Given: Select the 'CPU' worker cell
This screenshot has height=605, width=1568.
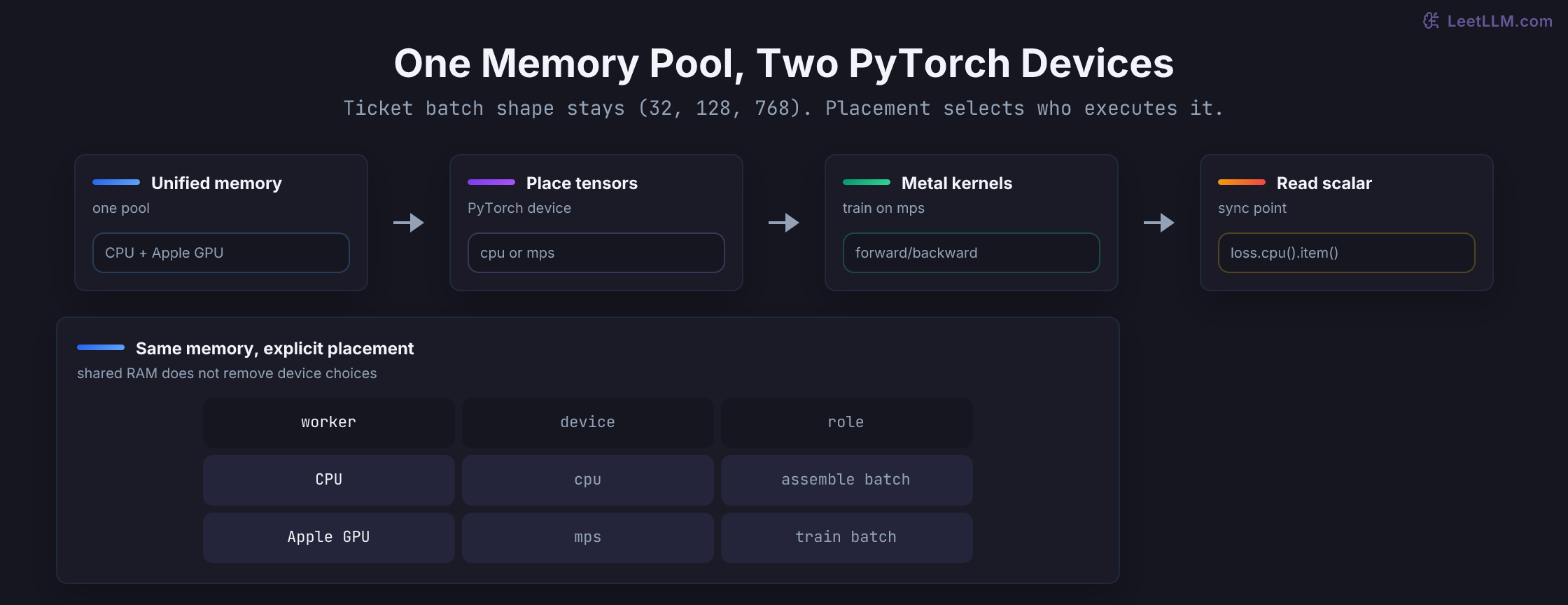Looking at the screenshot, I should point(329,480).
